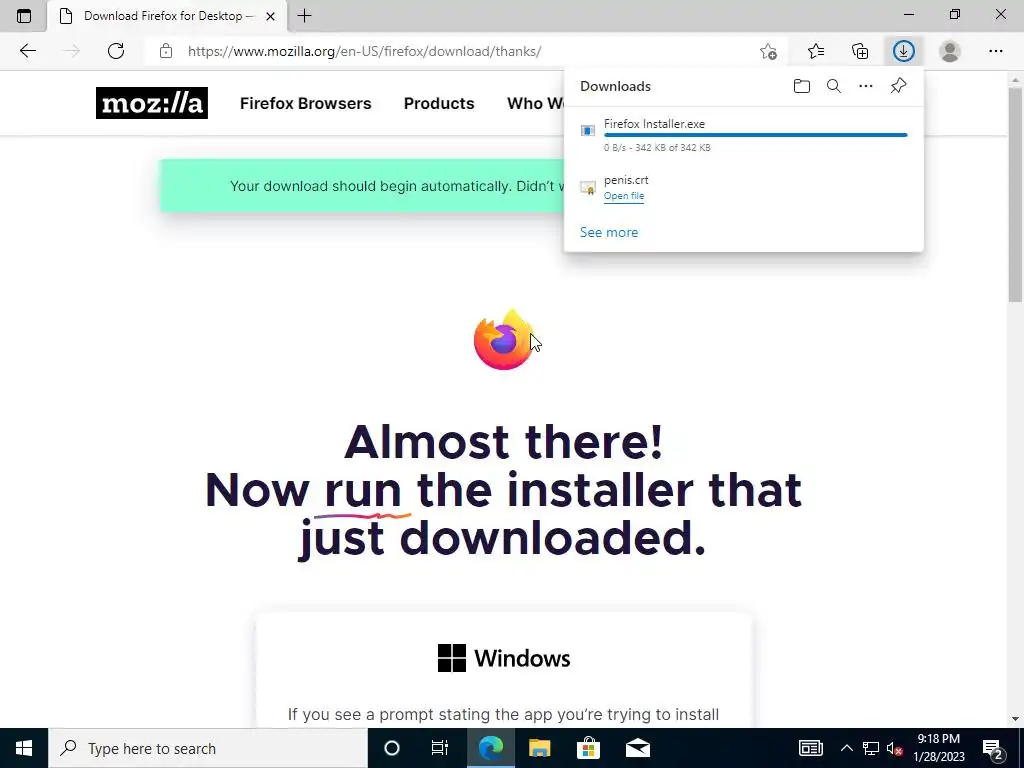Click Open file under penis.crt
This screenshot has height=768, width=1024.
(624, 196)
